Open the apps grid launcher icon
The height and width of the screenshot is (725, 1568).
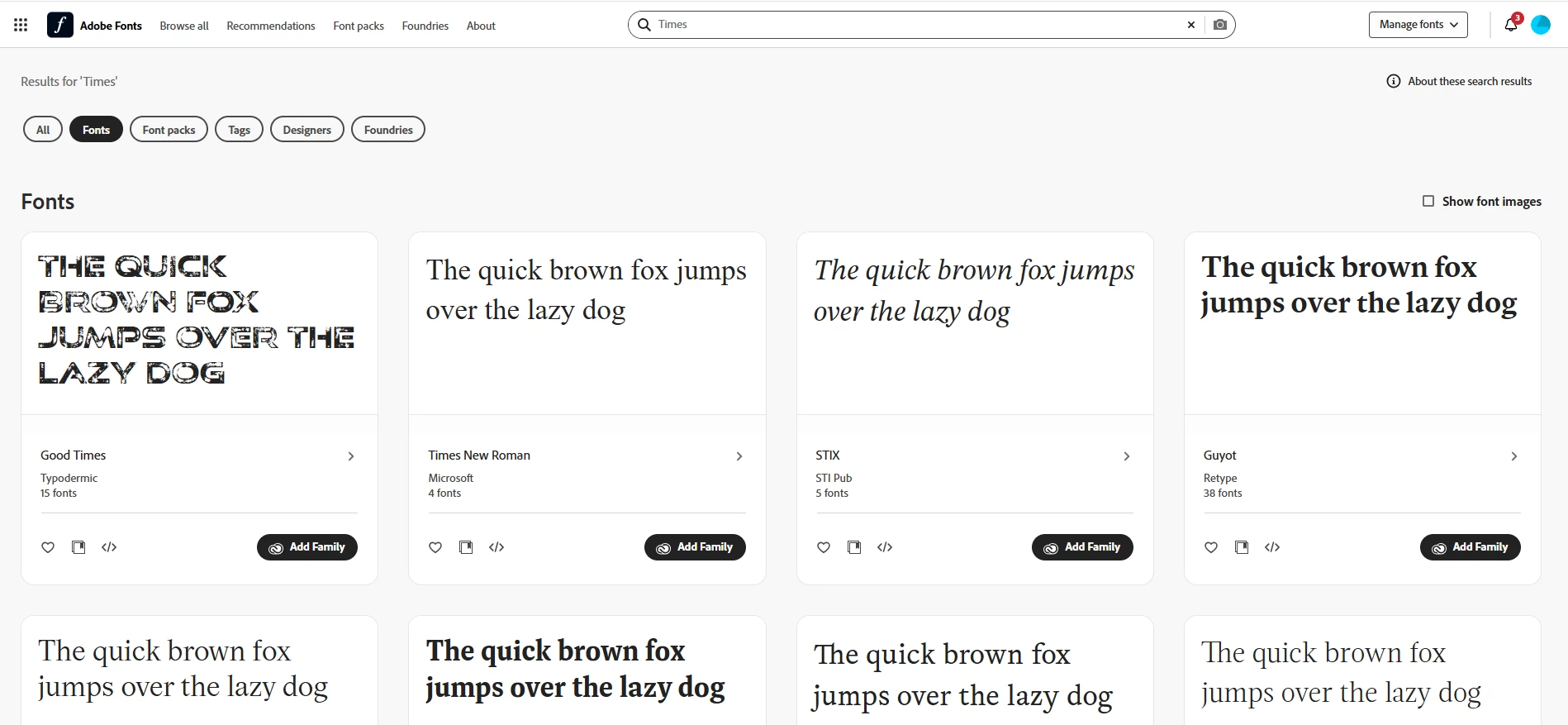(x=21, y=25)
